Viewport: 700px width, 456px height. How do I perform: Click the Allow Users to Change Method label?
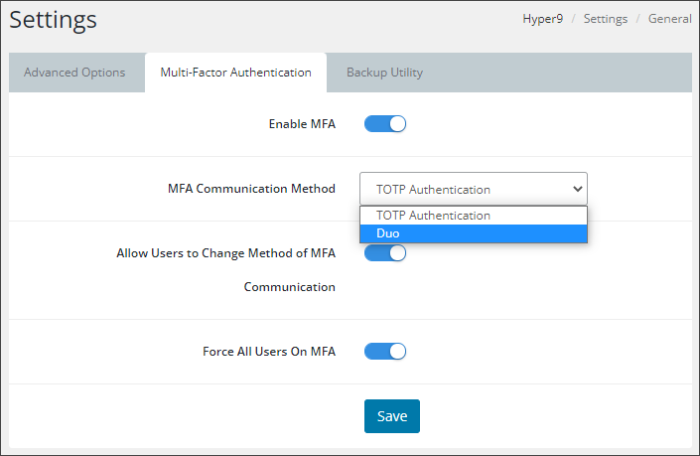click(x=226, y=253)
